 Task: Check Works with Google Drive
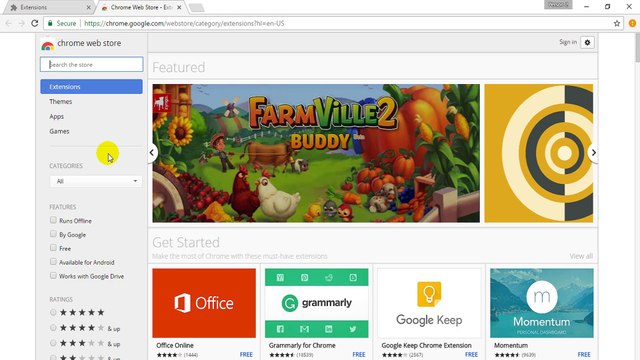coord(53,276)
